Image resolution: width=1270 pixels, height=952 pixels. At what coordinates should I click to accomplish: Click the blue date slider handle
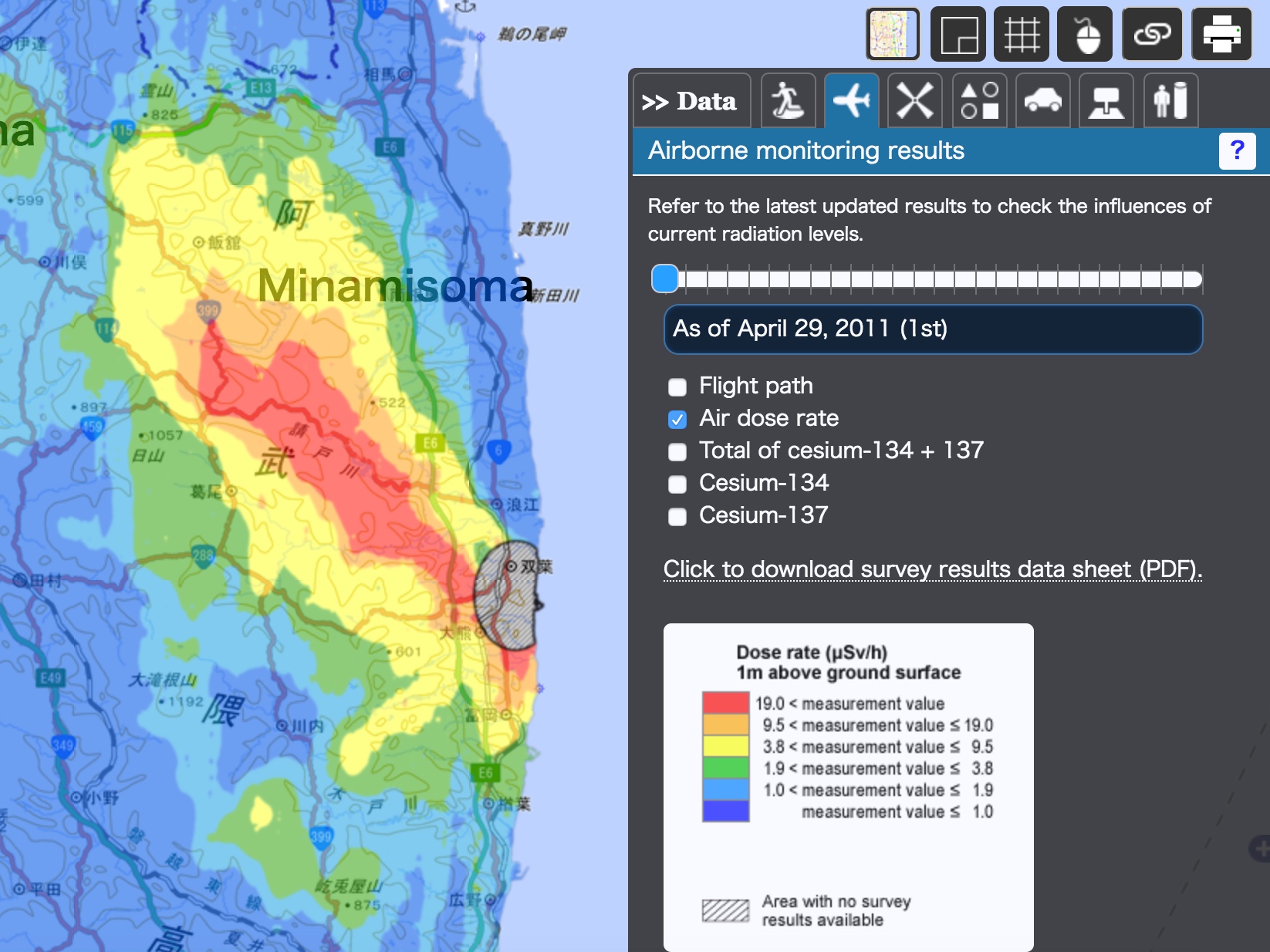pyautogui.click(x=665, y=279)
